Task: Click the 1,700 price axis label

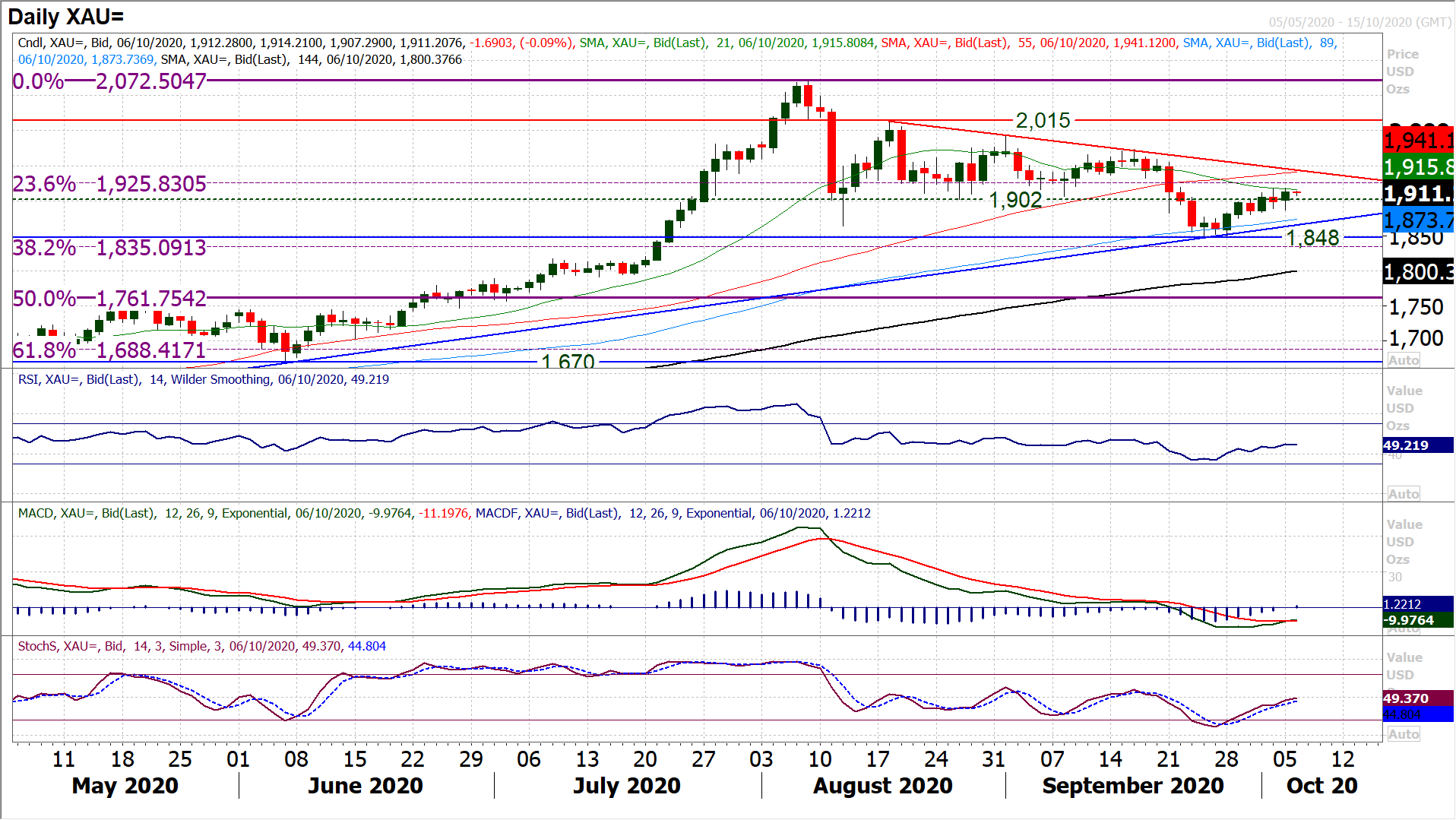Action: (1416, 338)
